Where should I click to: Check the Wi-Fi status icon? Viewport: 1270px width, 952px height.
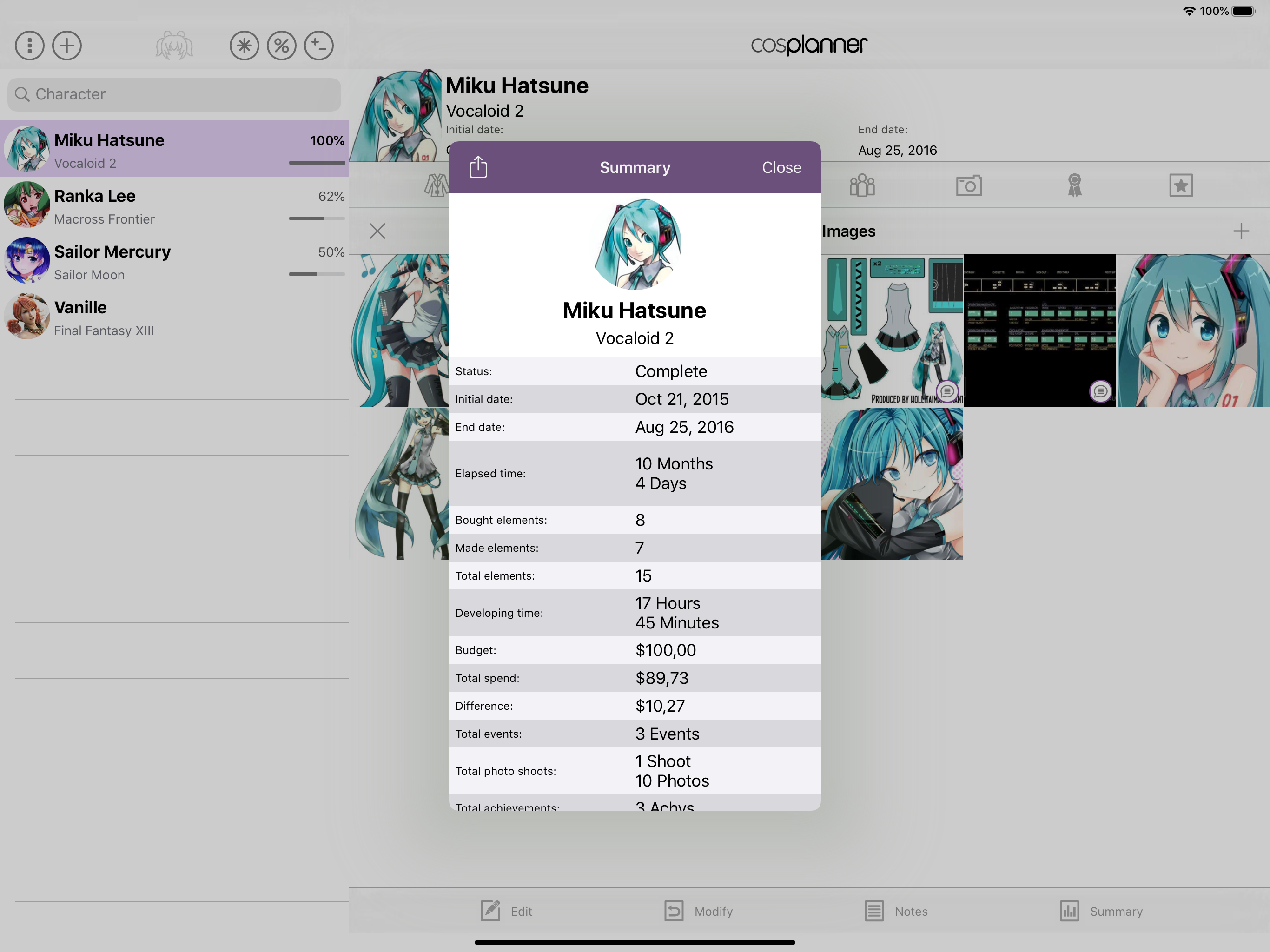[x=1189, y=11]
